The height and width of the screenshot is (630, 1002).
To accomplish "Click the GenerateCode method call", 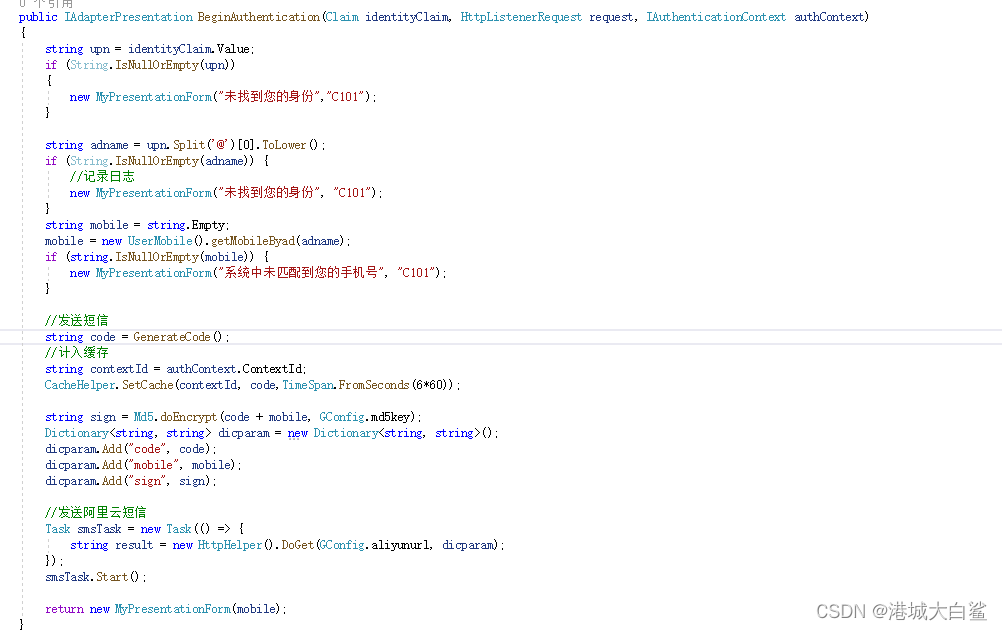I will [x=174, y=337].
